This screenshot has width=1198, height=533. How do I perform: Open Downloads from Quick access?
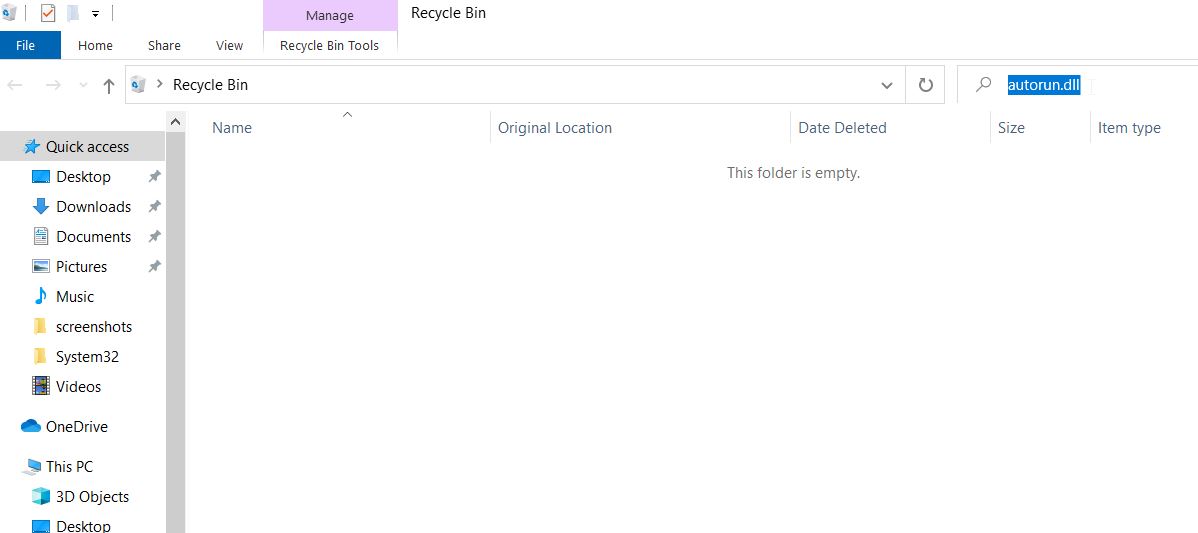point(93,207)
